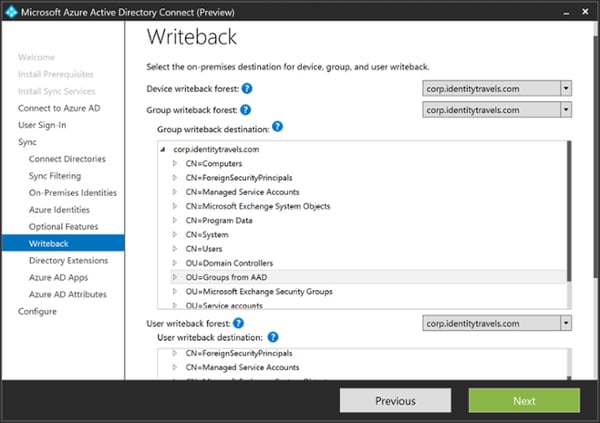The image size is (600, 423).
Task: Go to Azure AD Attributes step
Action: click(68, 294)
